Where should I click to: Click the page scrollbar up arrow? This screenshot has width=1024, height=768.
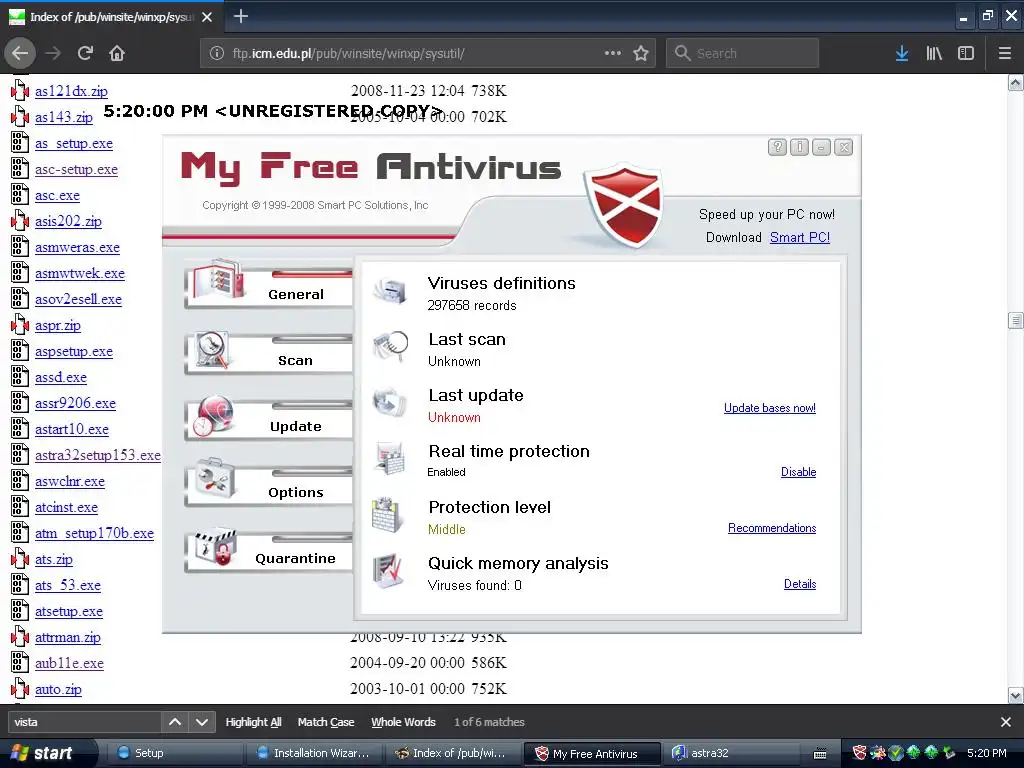click(1016, 82)
